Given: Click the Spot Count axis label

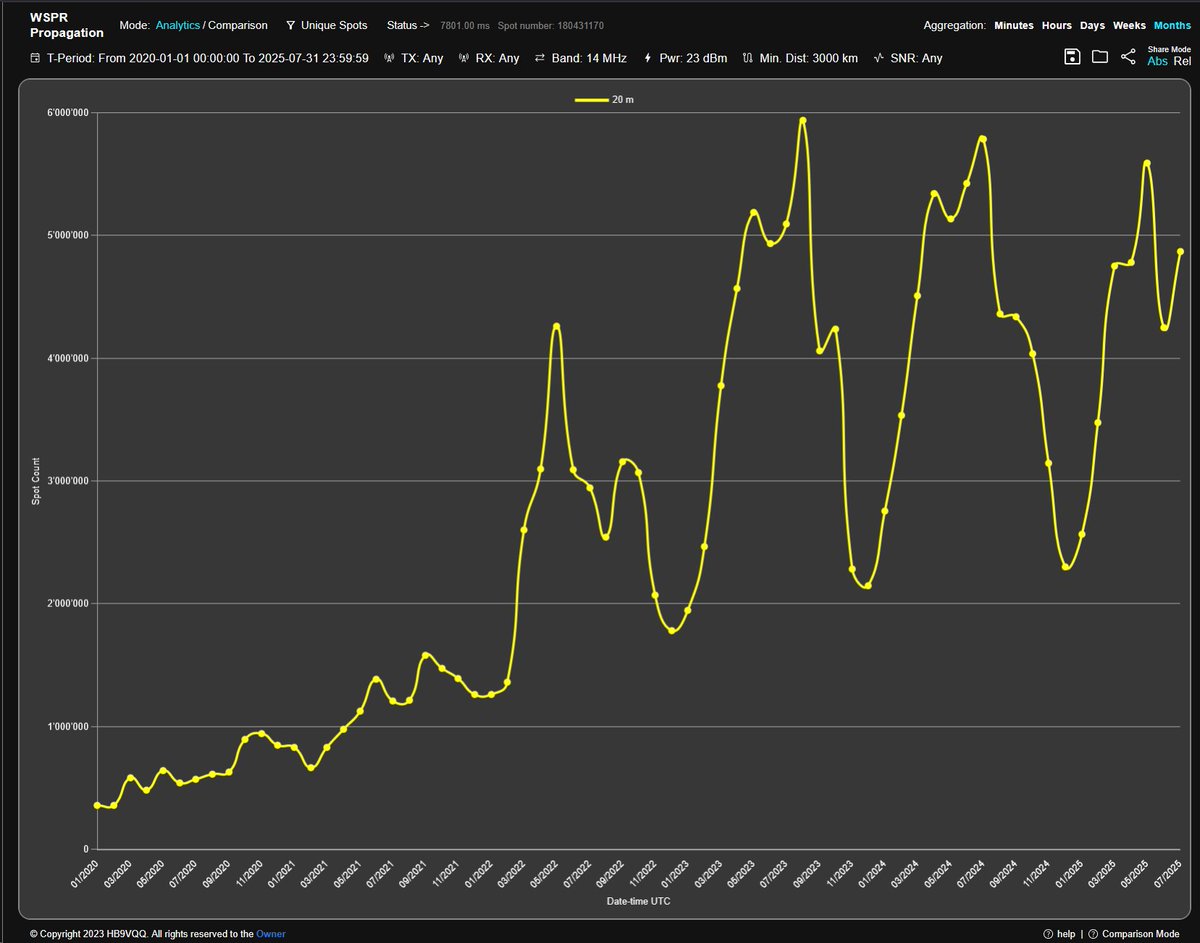Looking at the screenshot, I should 36,481.
